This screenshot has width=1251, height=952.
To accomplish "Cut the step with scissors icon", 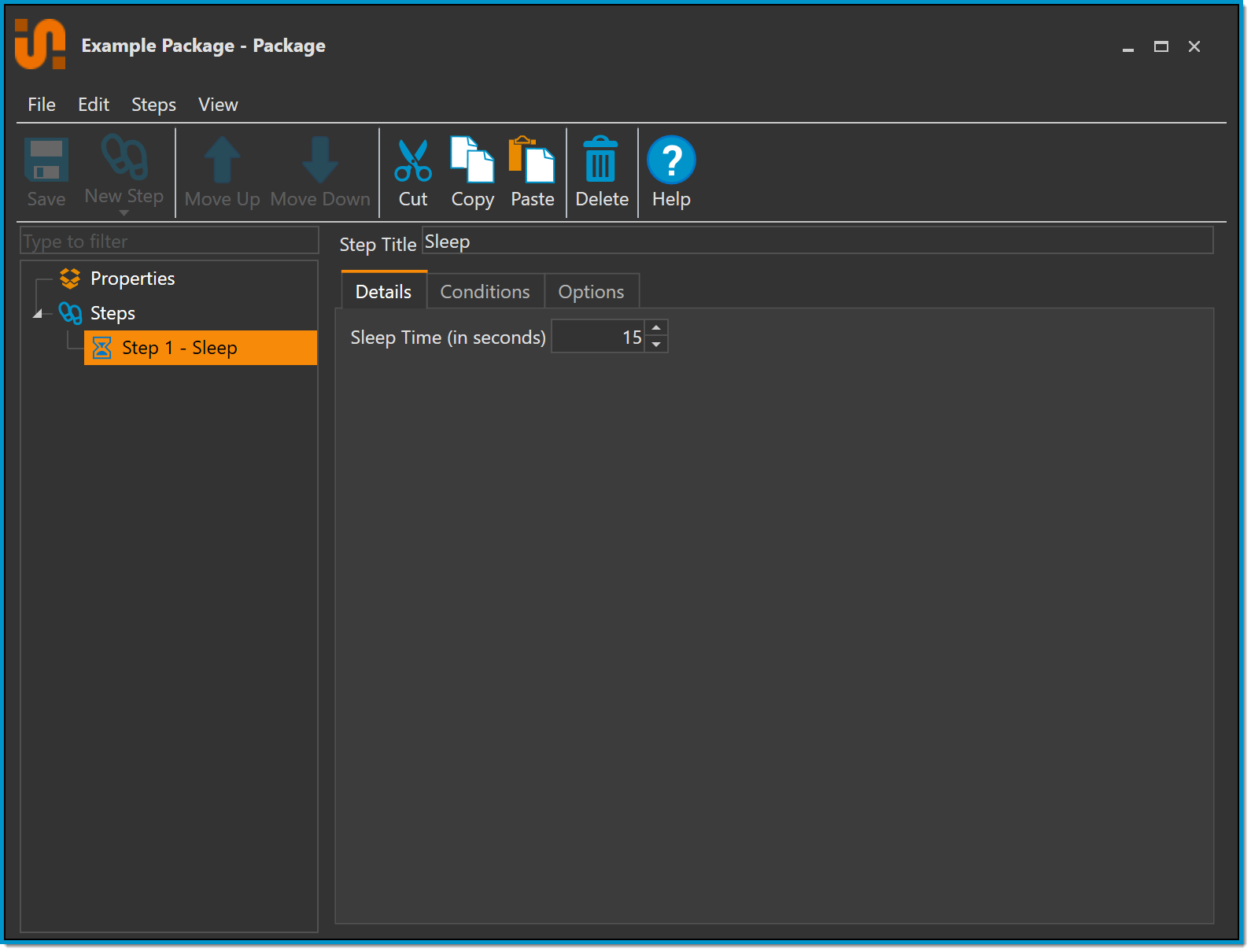I will pos(413,161).
